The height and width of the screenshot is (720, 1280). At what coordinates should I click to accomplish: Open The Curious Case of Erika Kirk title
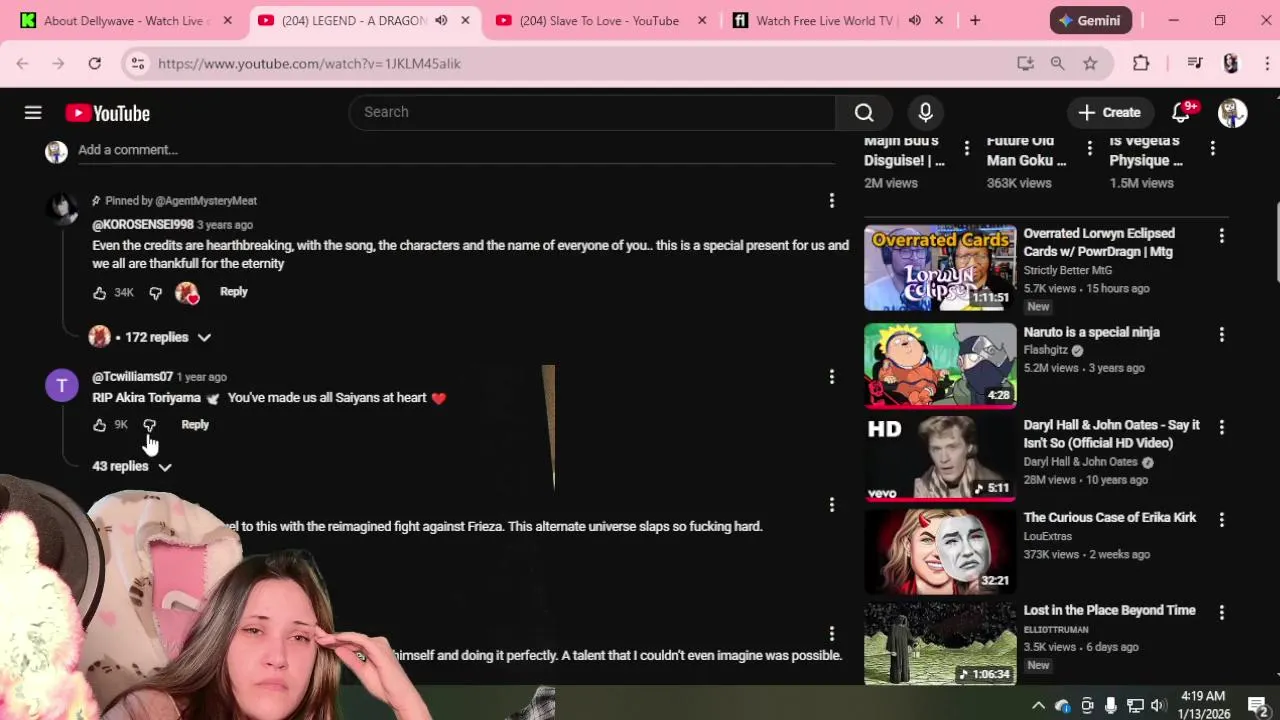(x=1110, y=518)
